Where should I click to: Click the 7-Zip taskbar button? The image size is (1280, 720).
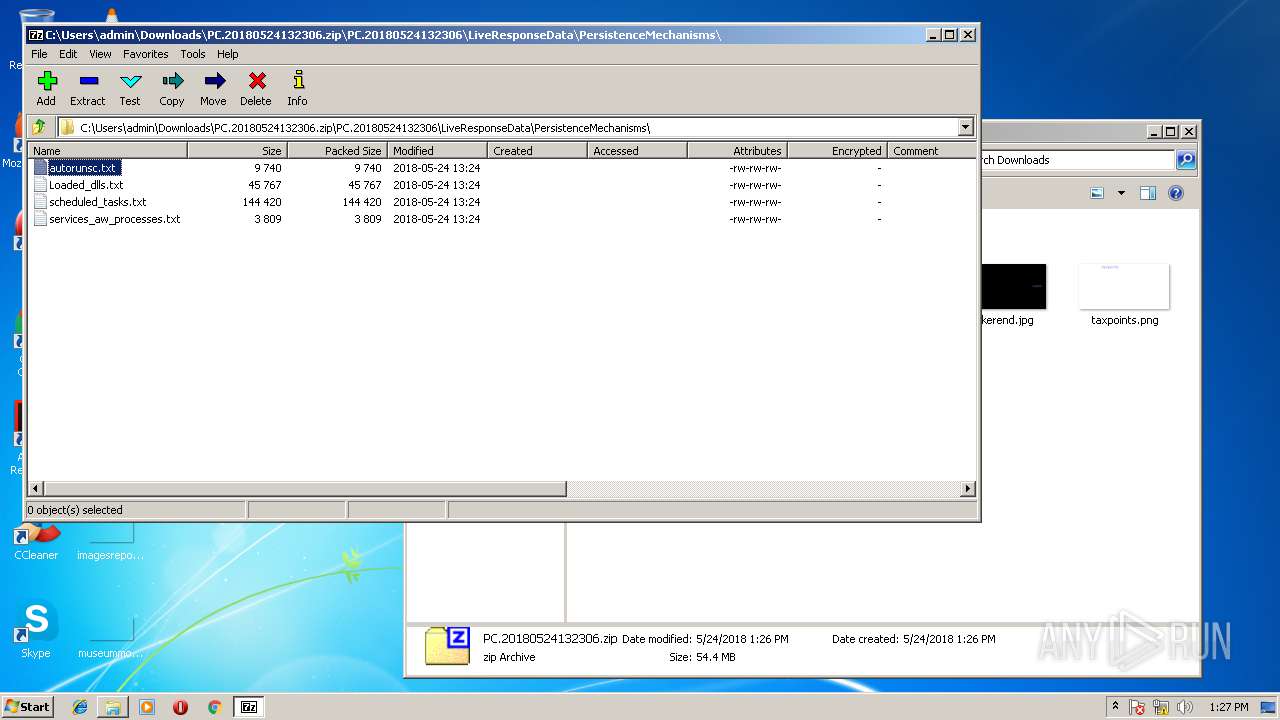click(x=249, y=707)
